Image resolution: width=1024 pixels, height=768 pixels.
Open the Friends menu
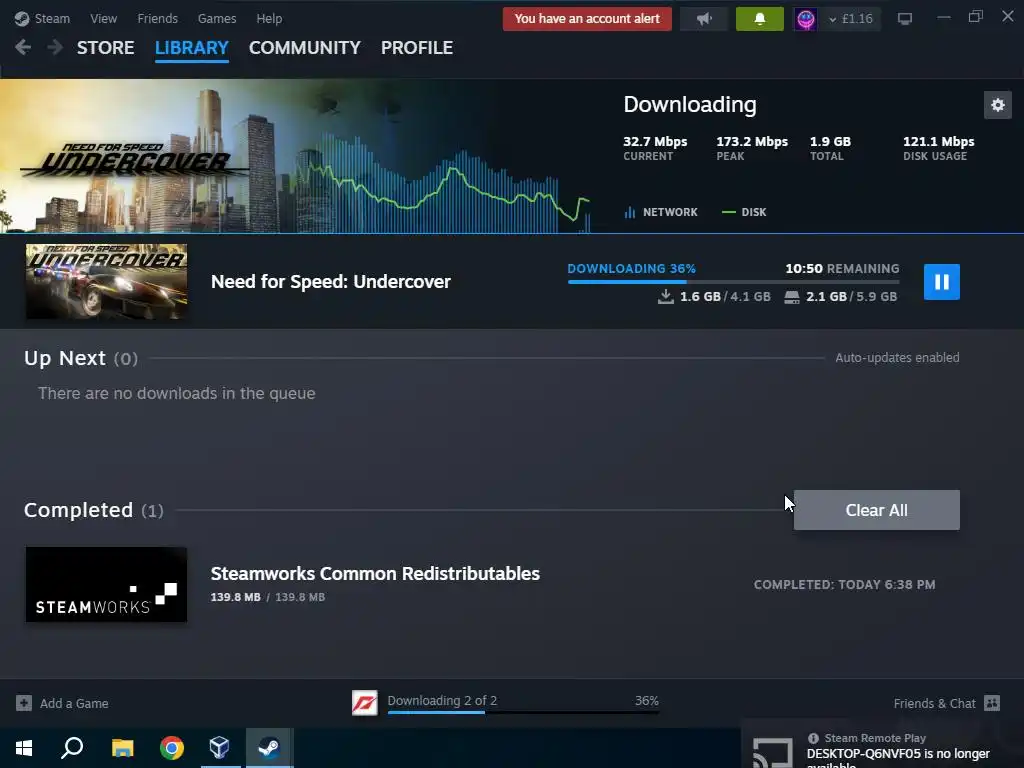point(157,18)
